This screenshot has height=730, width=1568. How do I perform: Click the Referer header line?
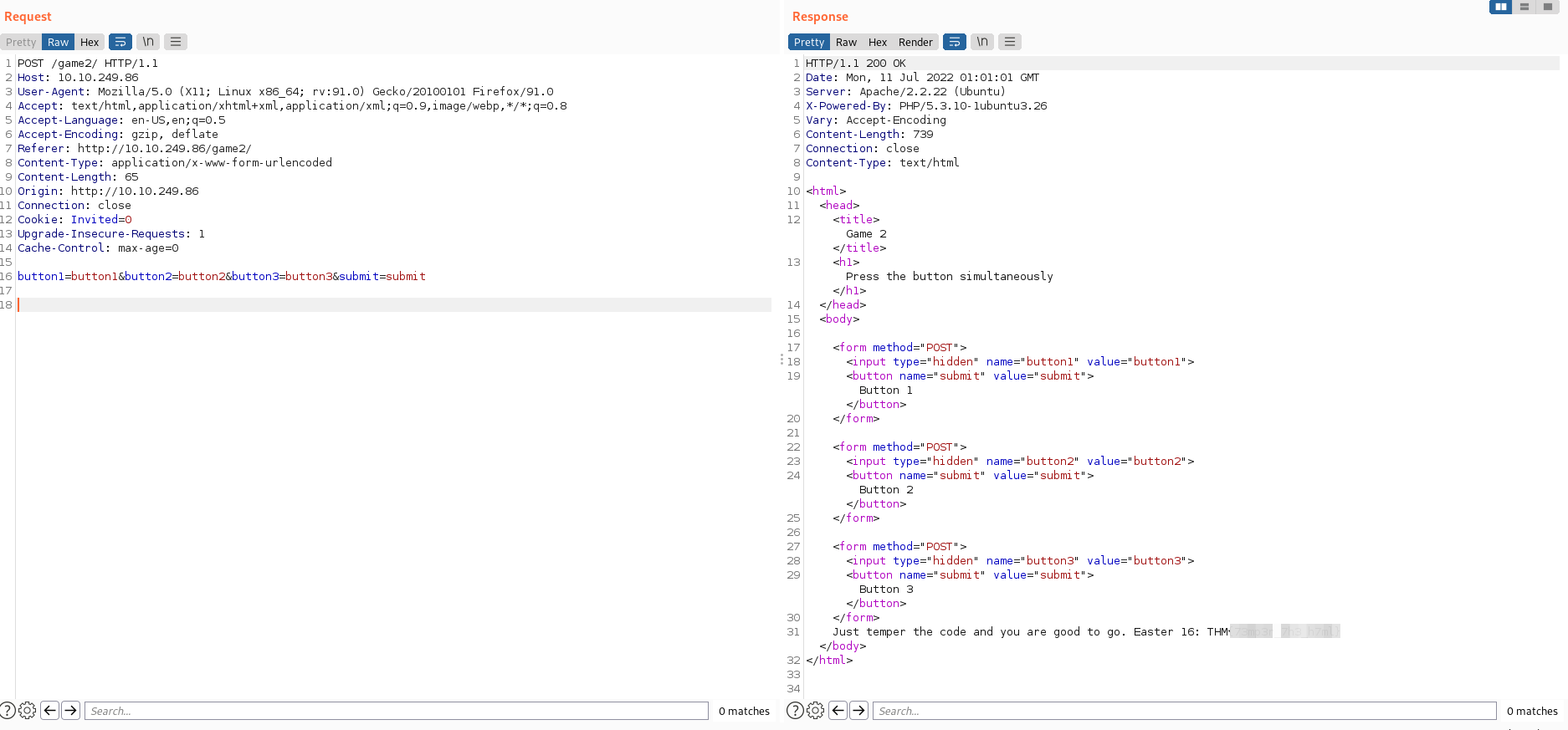(134, 149)
